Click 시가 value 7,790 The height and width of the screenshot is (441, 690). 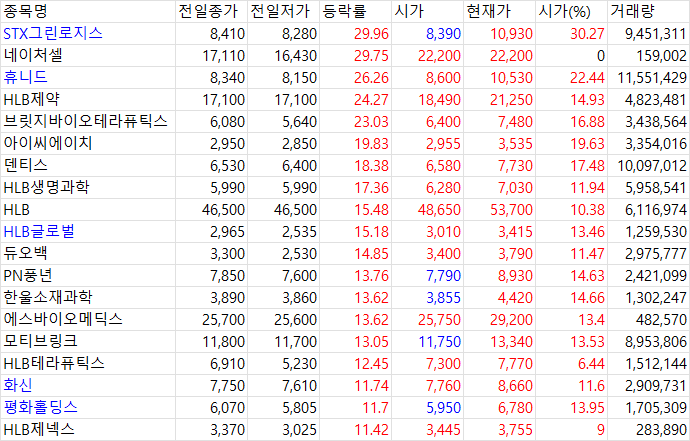[x=443, y=276]
